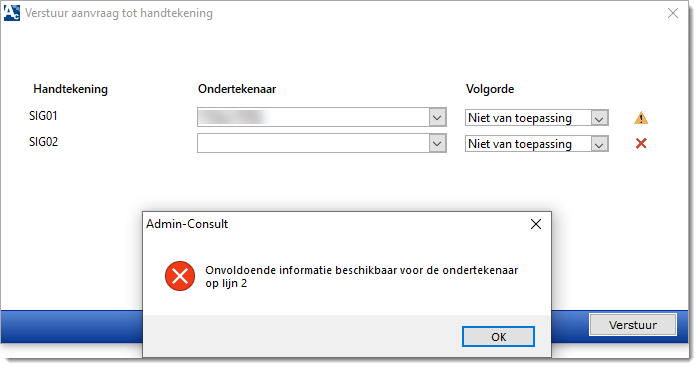Click the red cross icon beside SIG02

coord(641,143)
